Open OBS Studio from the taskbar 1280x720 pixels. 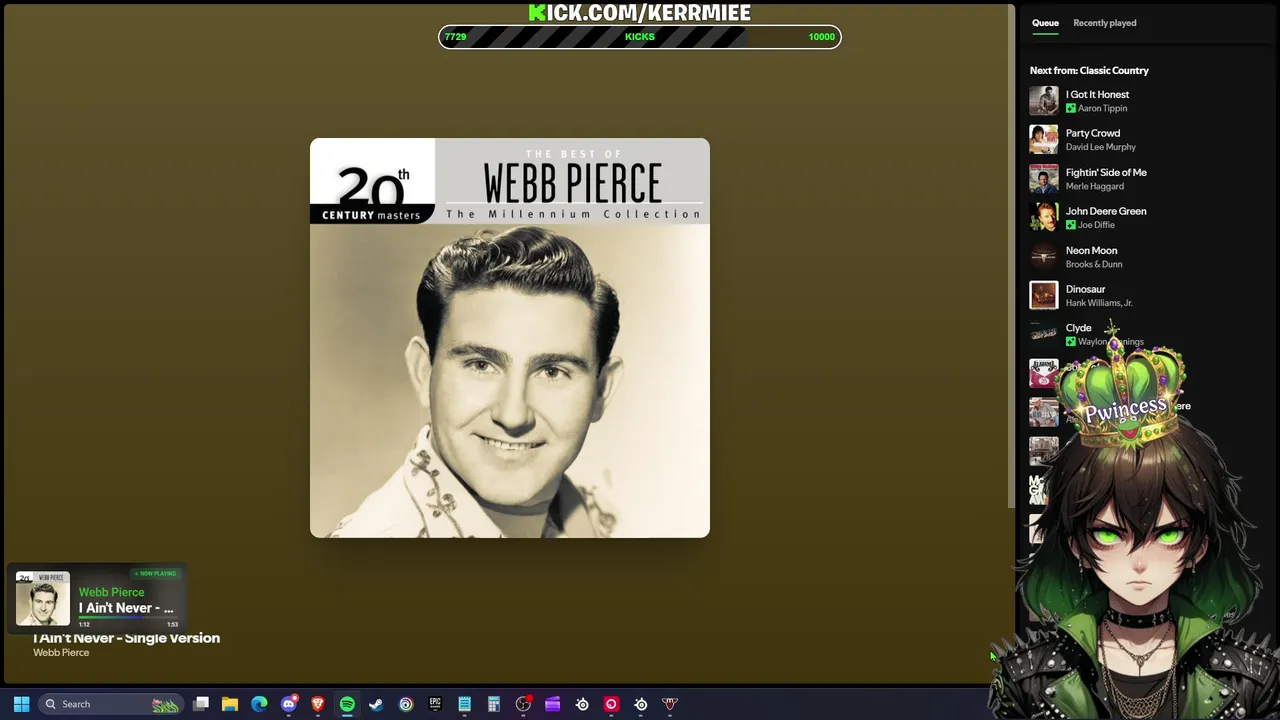pyautogui.click(x=523, y=704)
